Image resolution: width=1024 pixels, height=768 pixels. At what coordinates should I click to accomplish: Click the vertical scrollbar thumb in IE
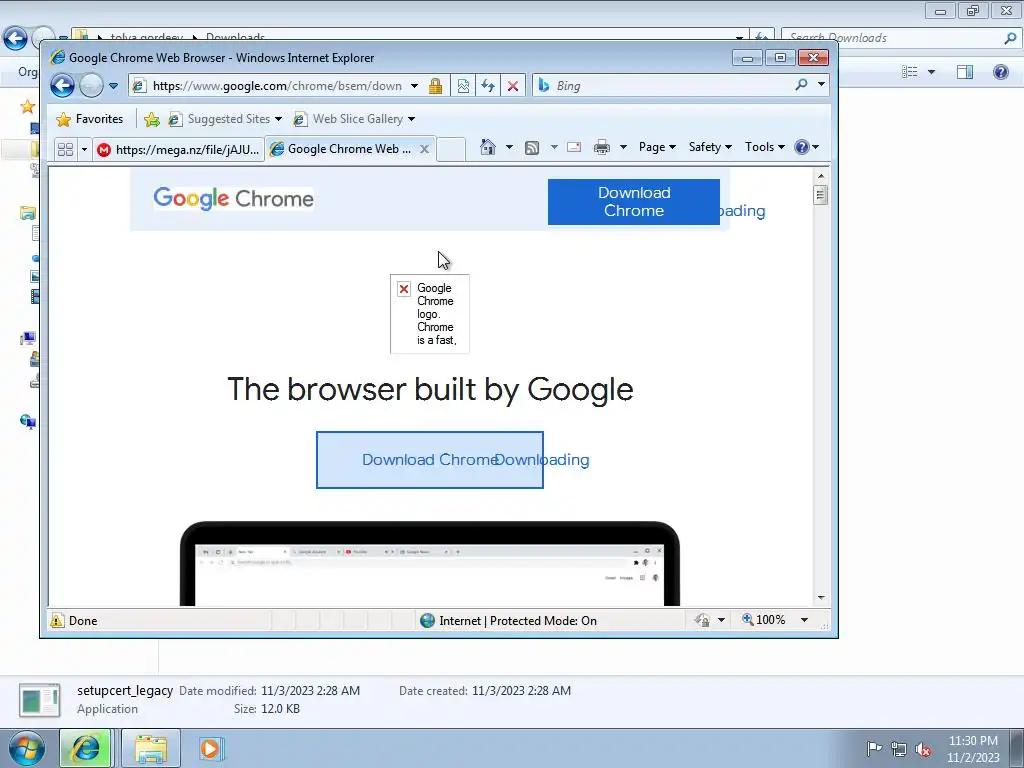point(821,195)
